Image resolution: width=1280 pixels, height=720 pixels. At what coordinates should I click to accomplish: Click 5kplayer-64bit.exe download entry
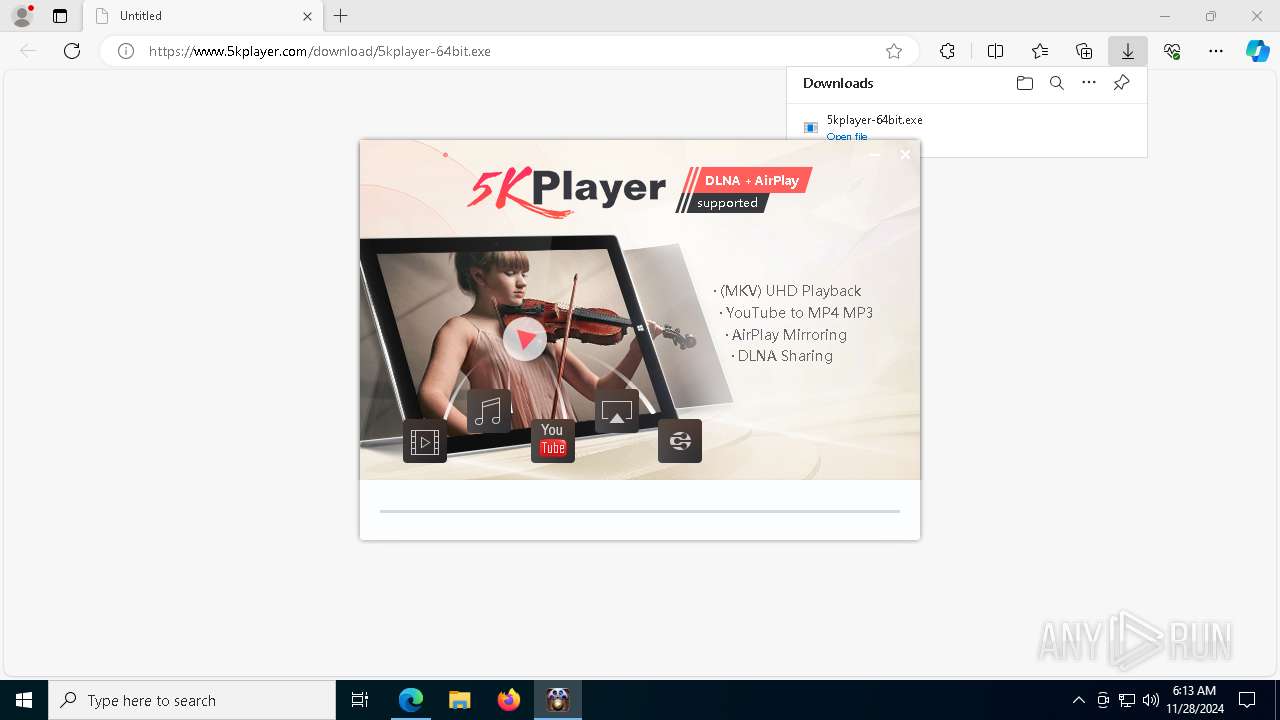pos(874,120)
